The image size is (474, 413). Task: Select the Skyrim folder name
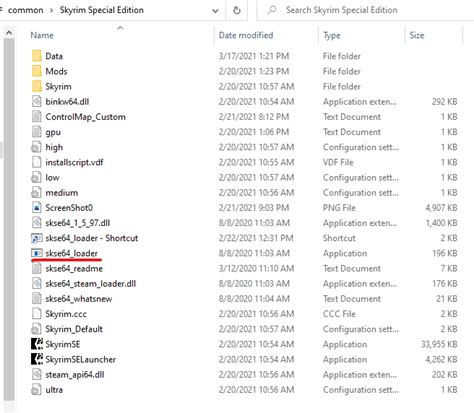58,87
